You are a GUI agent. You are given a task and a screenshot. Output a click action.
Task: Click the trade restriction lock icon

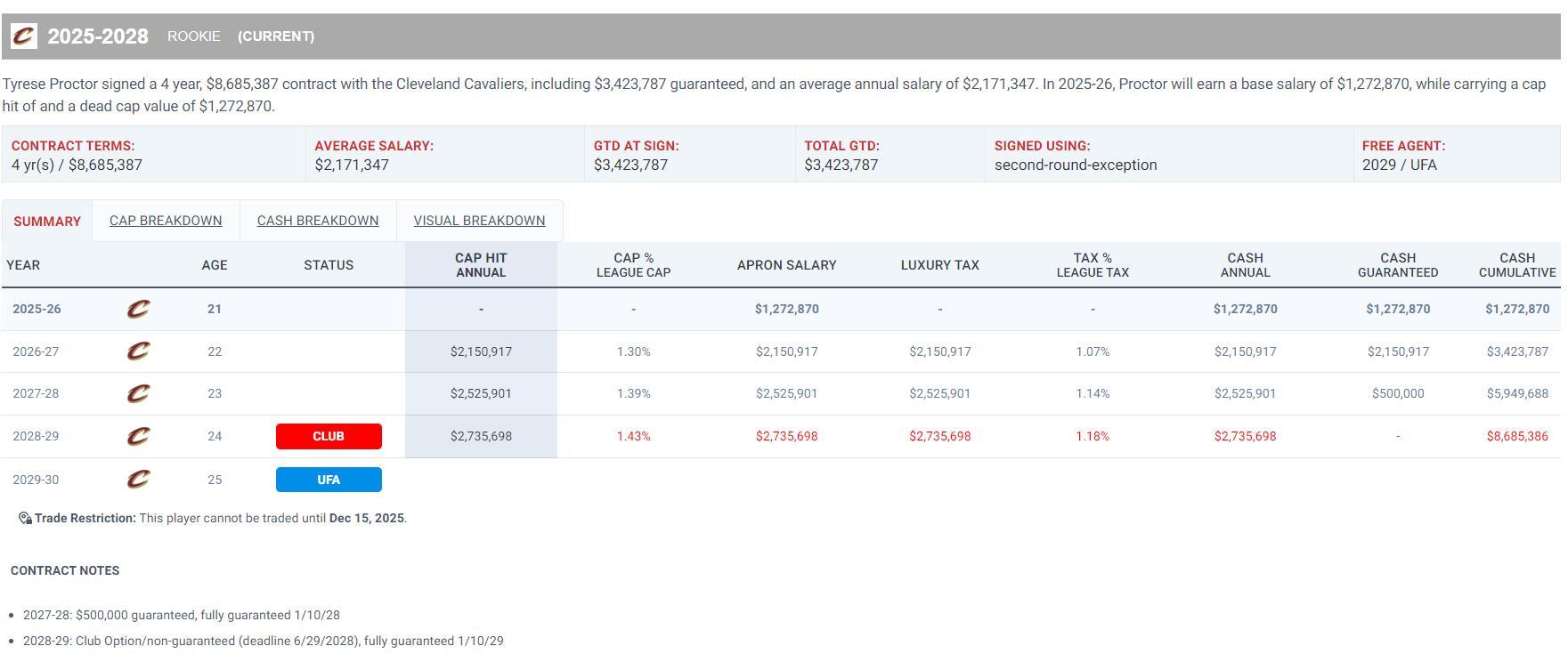[25, 519]
